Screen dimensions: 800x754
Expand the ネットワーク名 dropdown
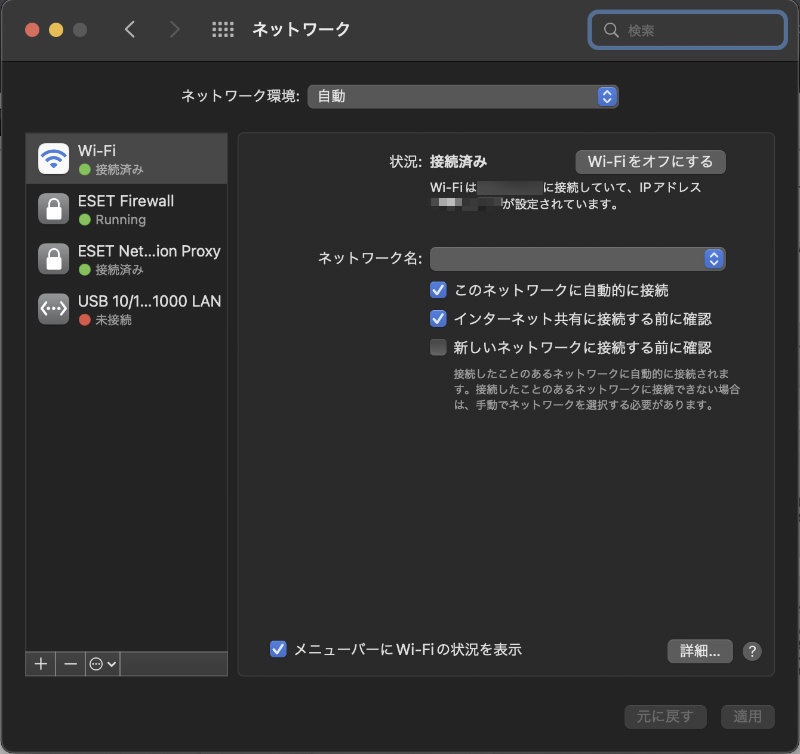coord(577,259)
